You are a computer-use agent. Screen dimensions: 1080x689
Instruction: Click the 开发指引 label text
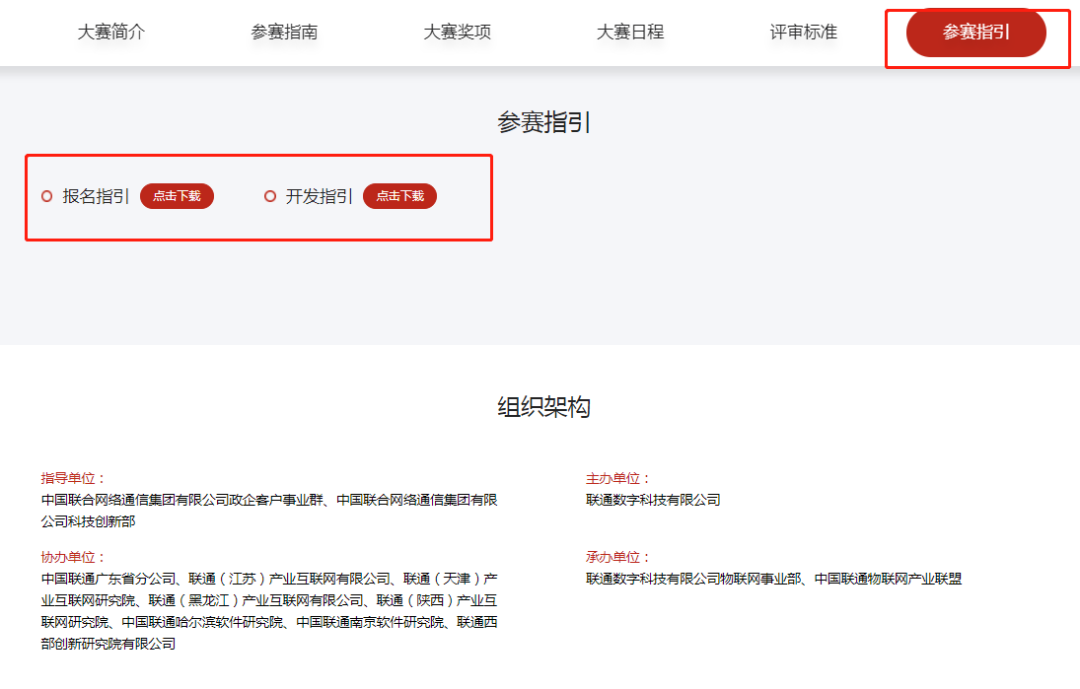(319, 196)
